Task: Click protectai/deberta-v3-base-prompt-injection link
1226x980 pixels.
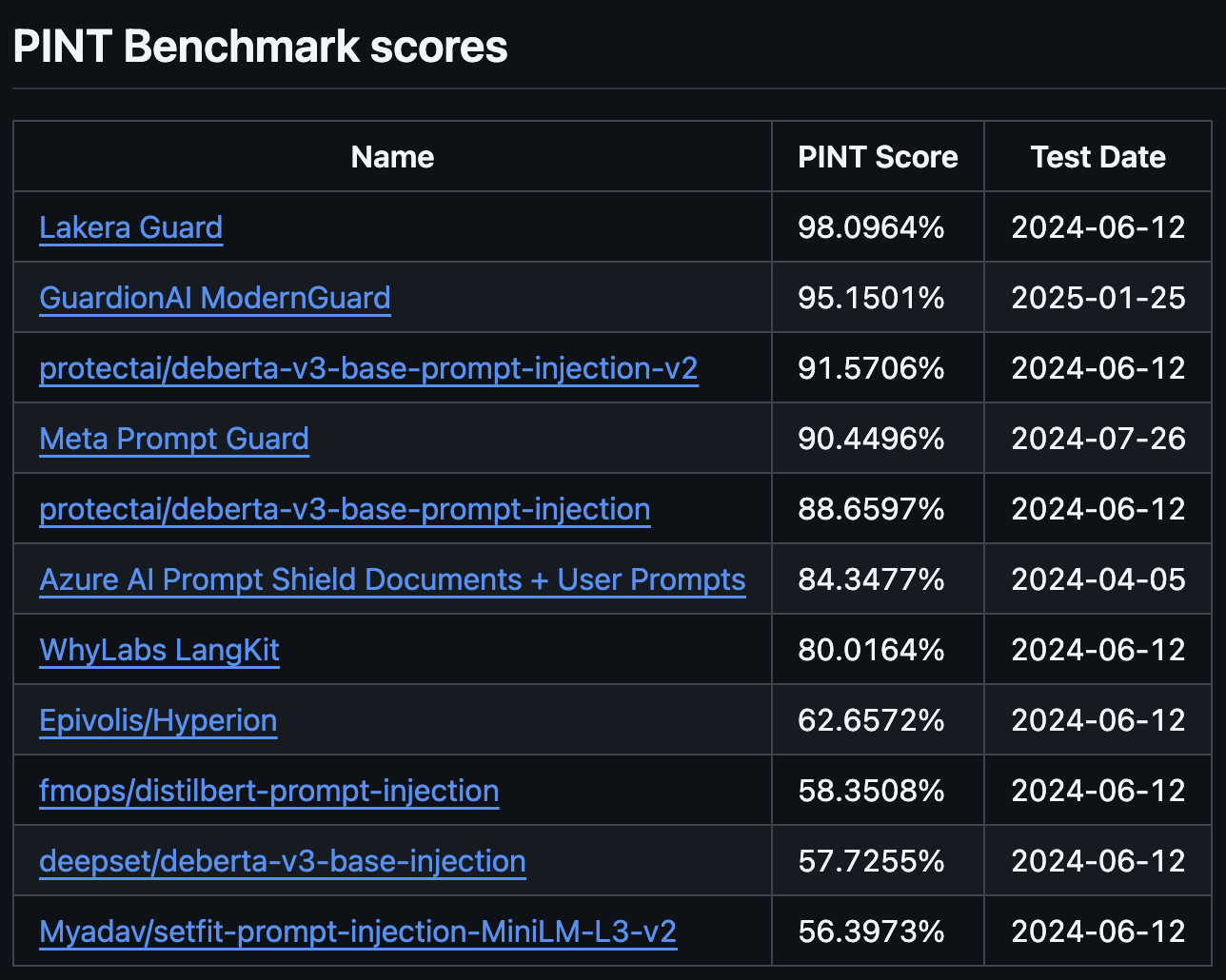Action: click(345, 509)
